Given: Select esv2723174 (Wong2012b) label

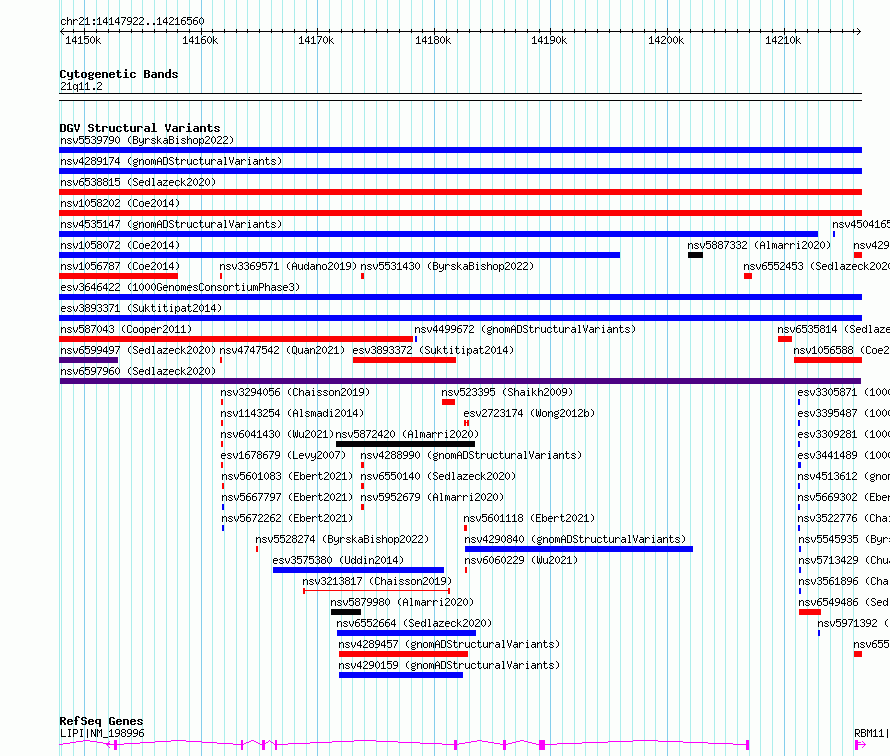Looking at the screenshot, I should click(529, 413).
